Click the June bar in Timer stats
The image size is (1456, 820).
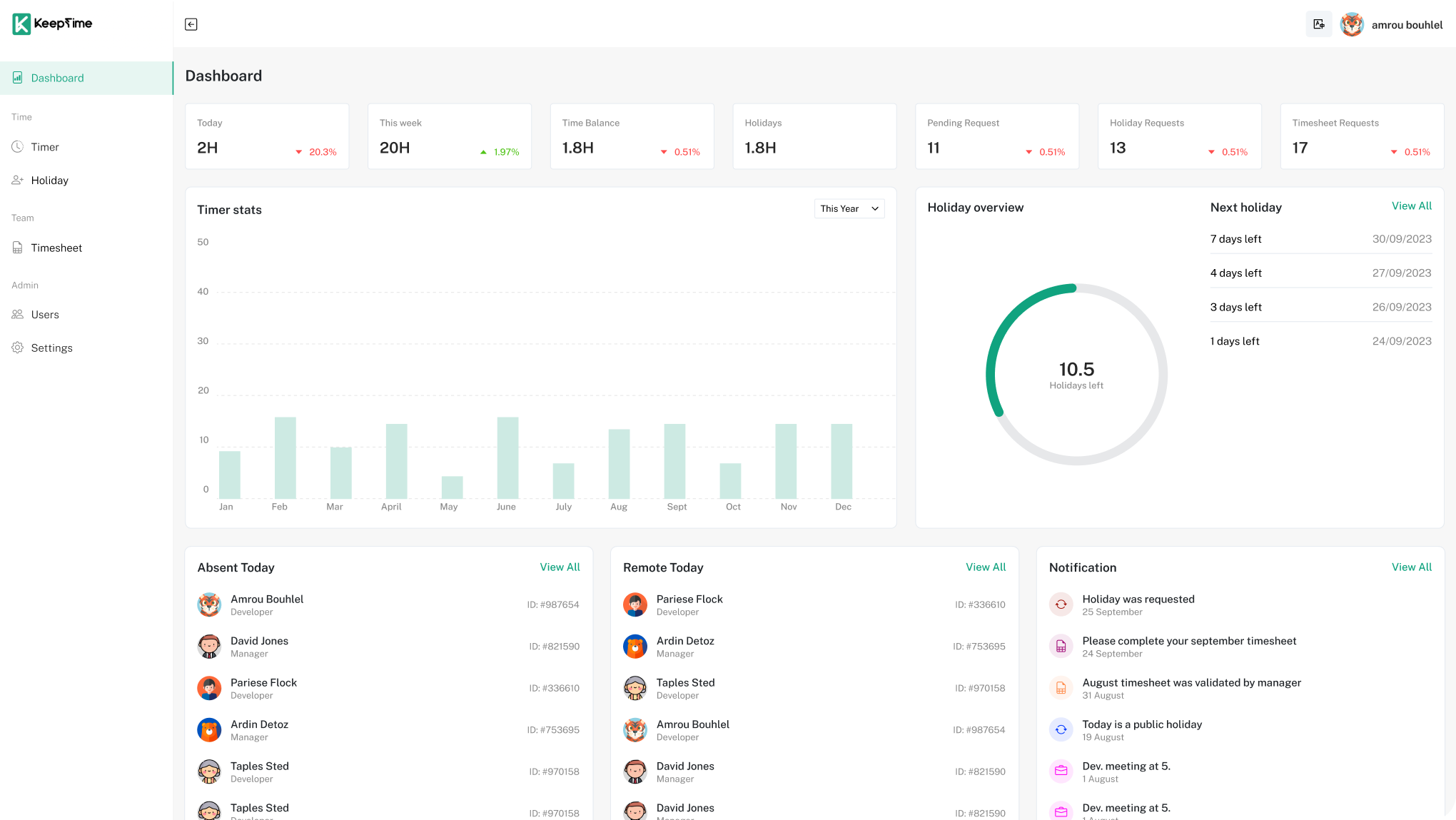point(507,457)
